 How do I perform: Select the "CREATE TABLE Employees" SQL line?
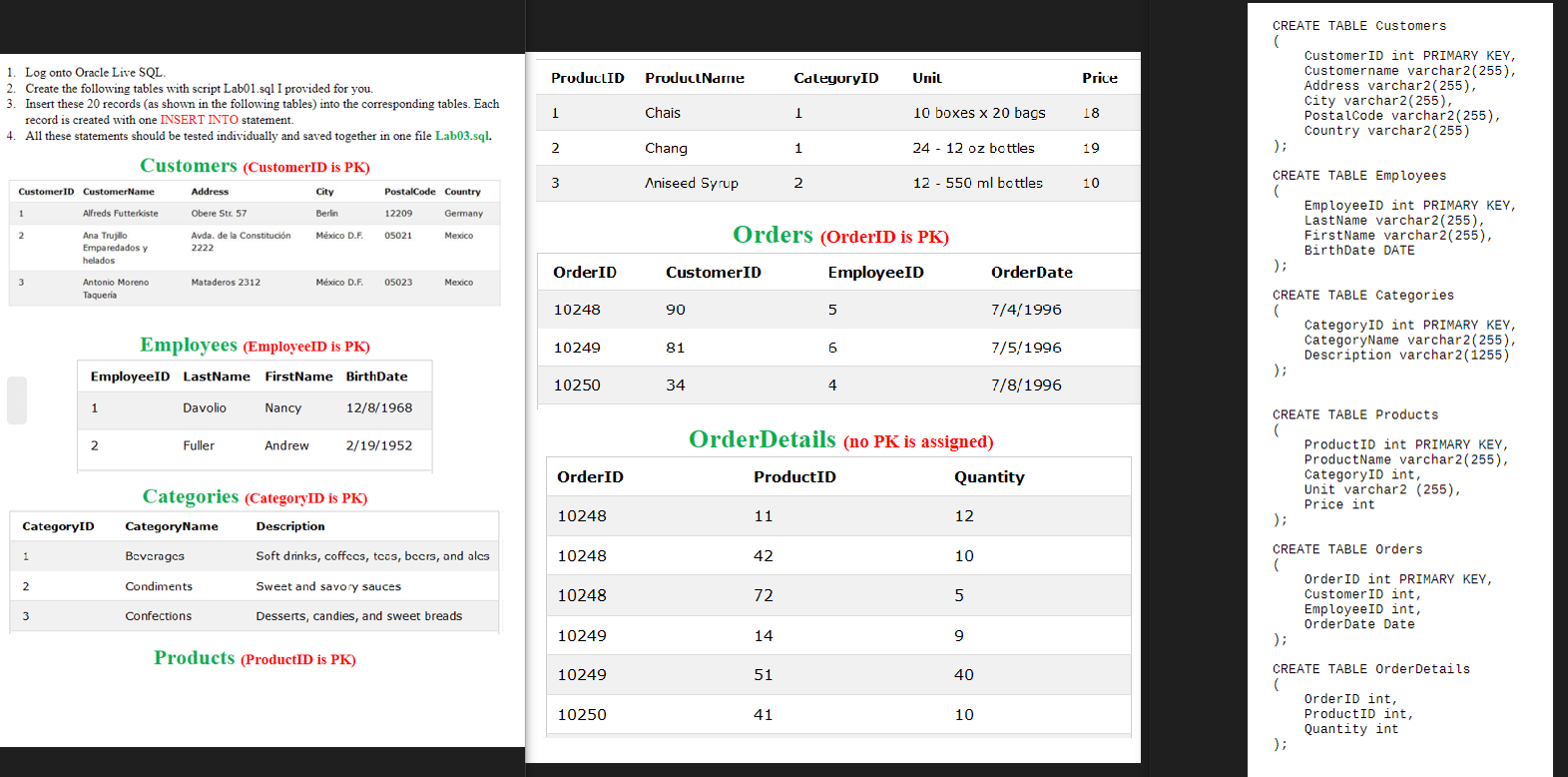tap(1359, 176)
